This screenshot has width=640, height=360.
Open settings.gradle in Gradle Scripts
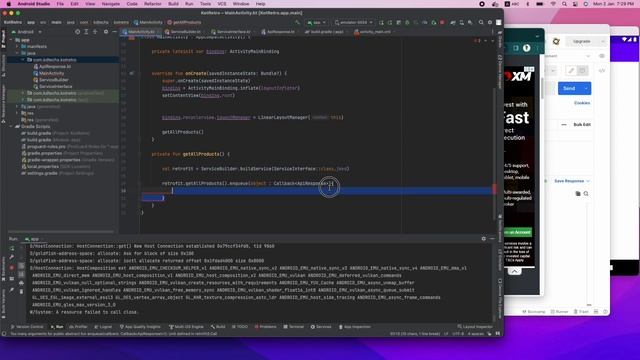42,173
